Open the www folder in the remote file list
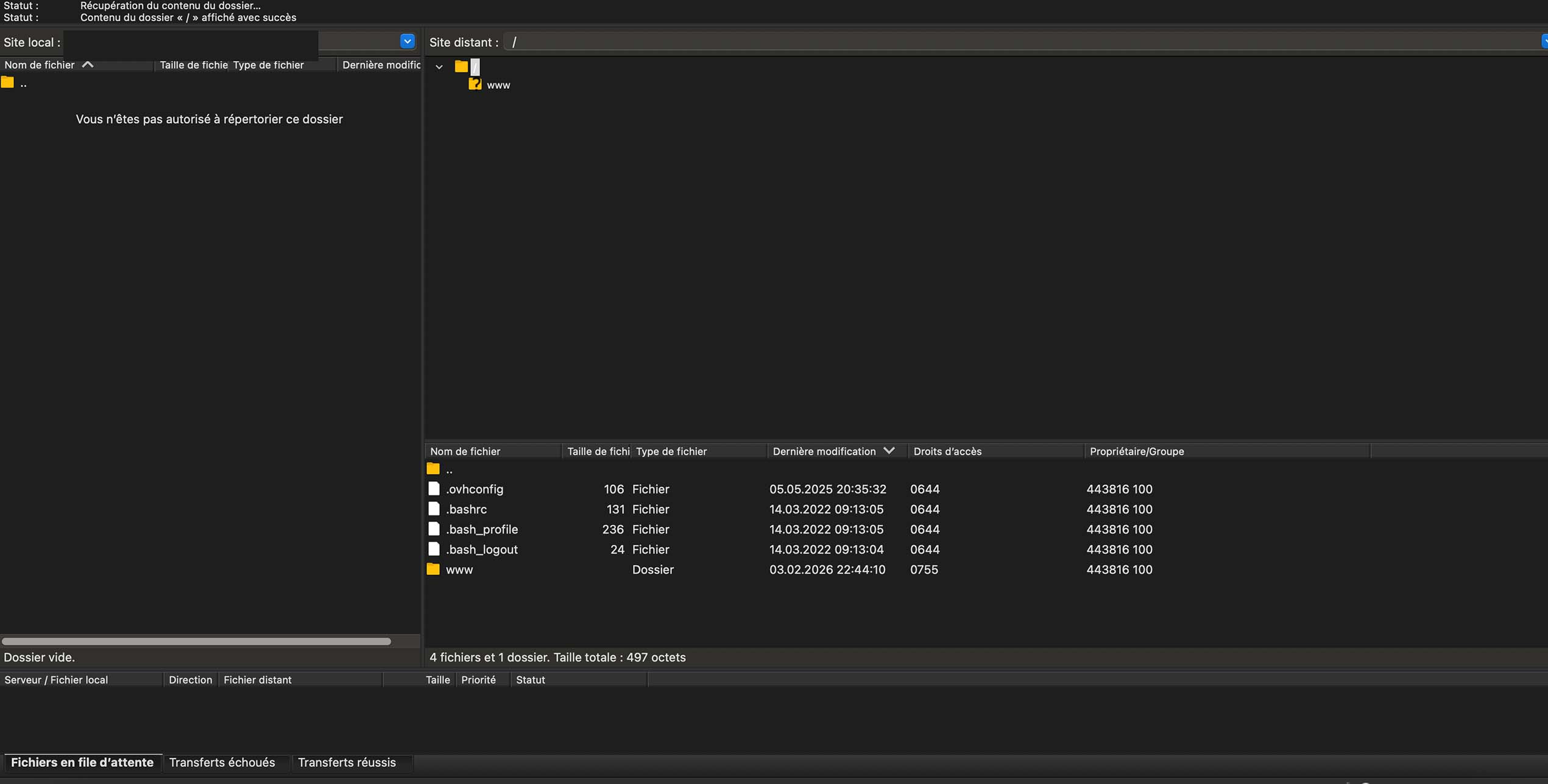 pos(459,570)
